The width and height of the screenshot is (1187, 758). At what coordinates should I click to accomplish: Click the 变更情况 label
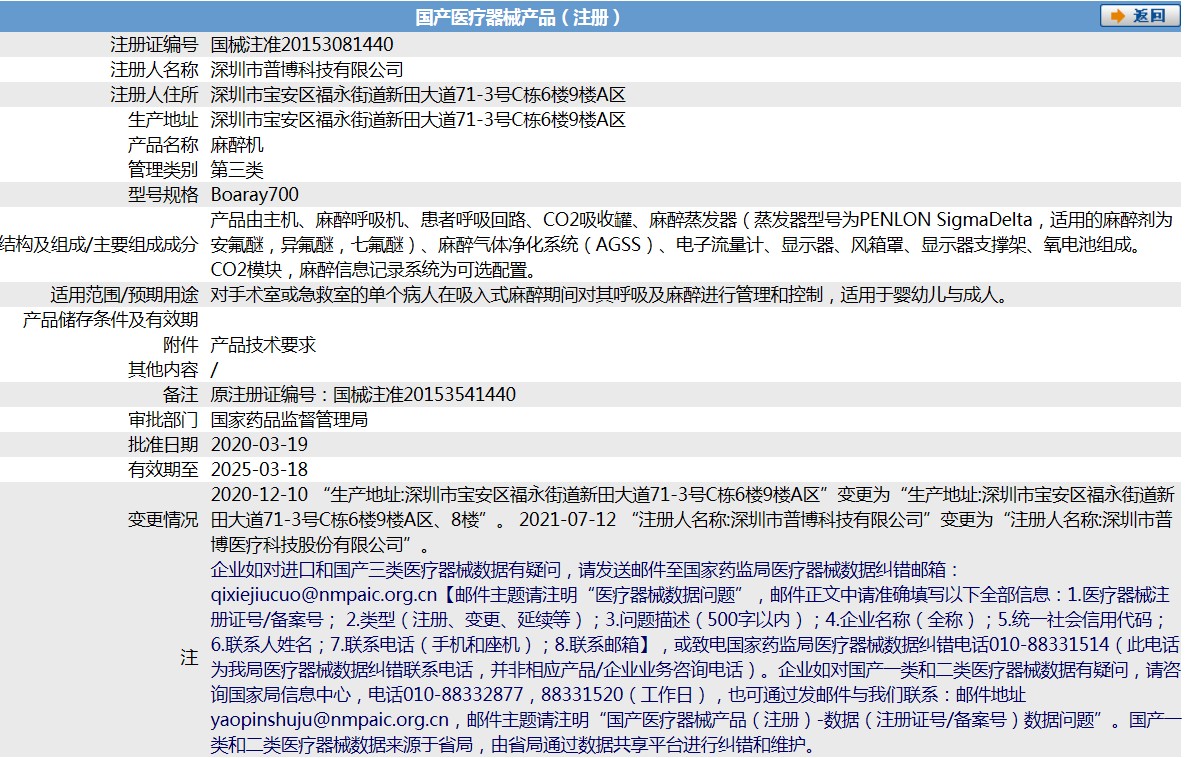163,519
